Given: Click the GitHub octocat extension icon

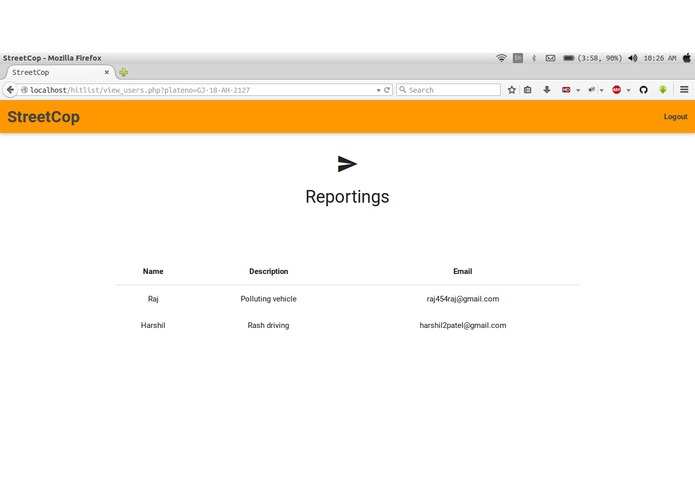Looking at the screenshot, I should pyautogui.click(x=644, y=90).
